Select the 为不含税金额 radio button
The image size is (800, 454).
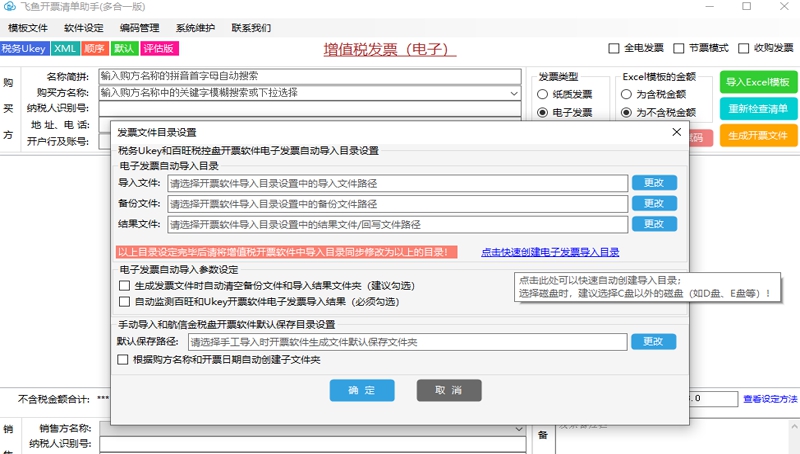(626, 112)
